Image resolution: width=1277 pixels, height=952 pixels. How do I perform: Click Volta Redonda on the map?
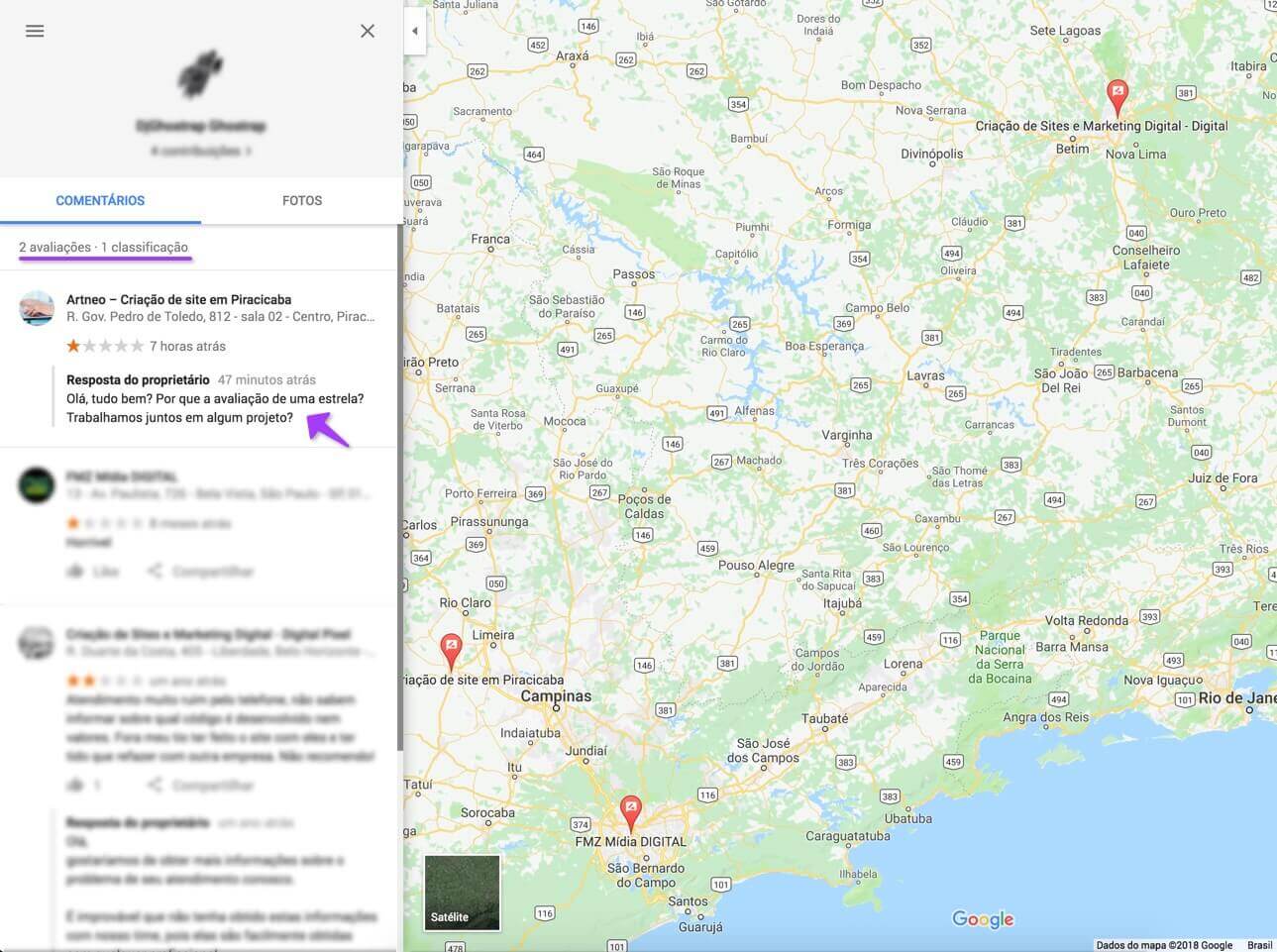point(1086,620)
